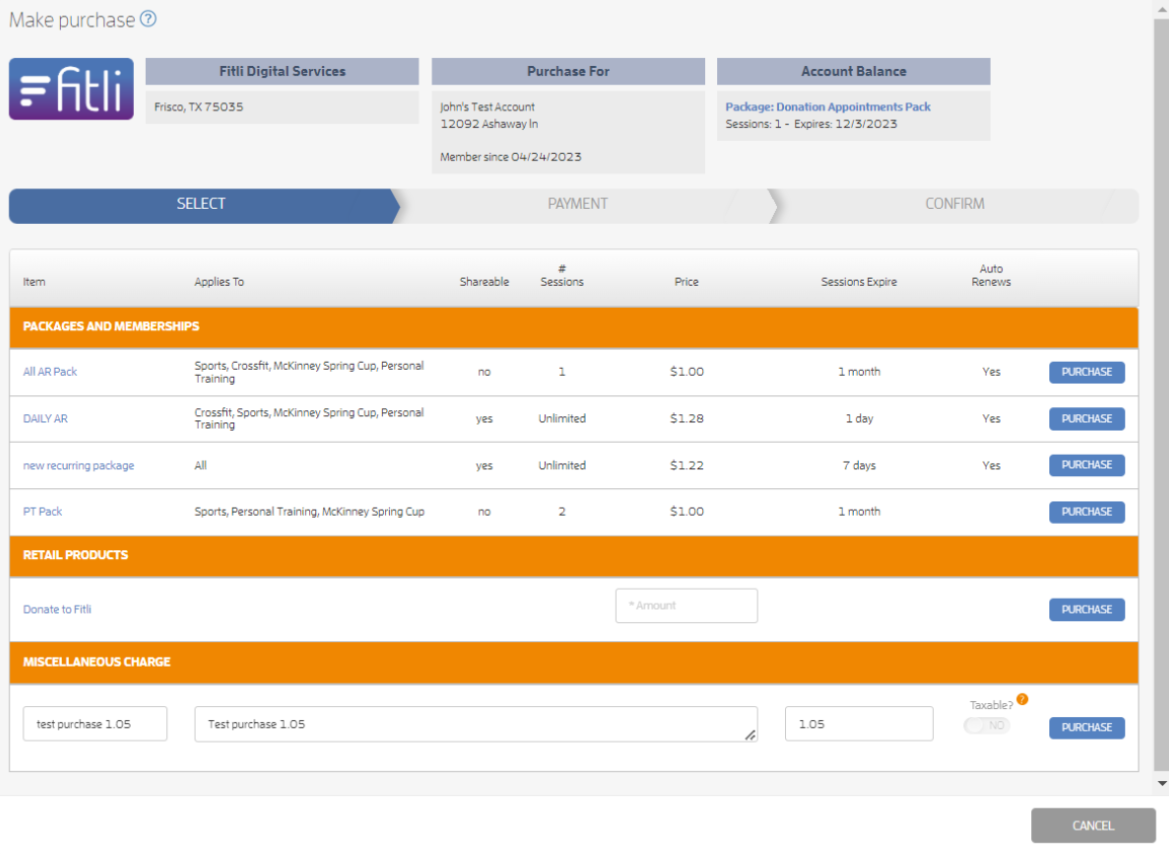Click Member since 04/24/2023 text
Viewport: 1169px width, 854px height.
click(511, 157)
